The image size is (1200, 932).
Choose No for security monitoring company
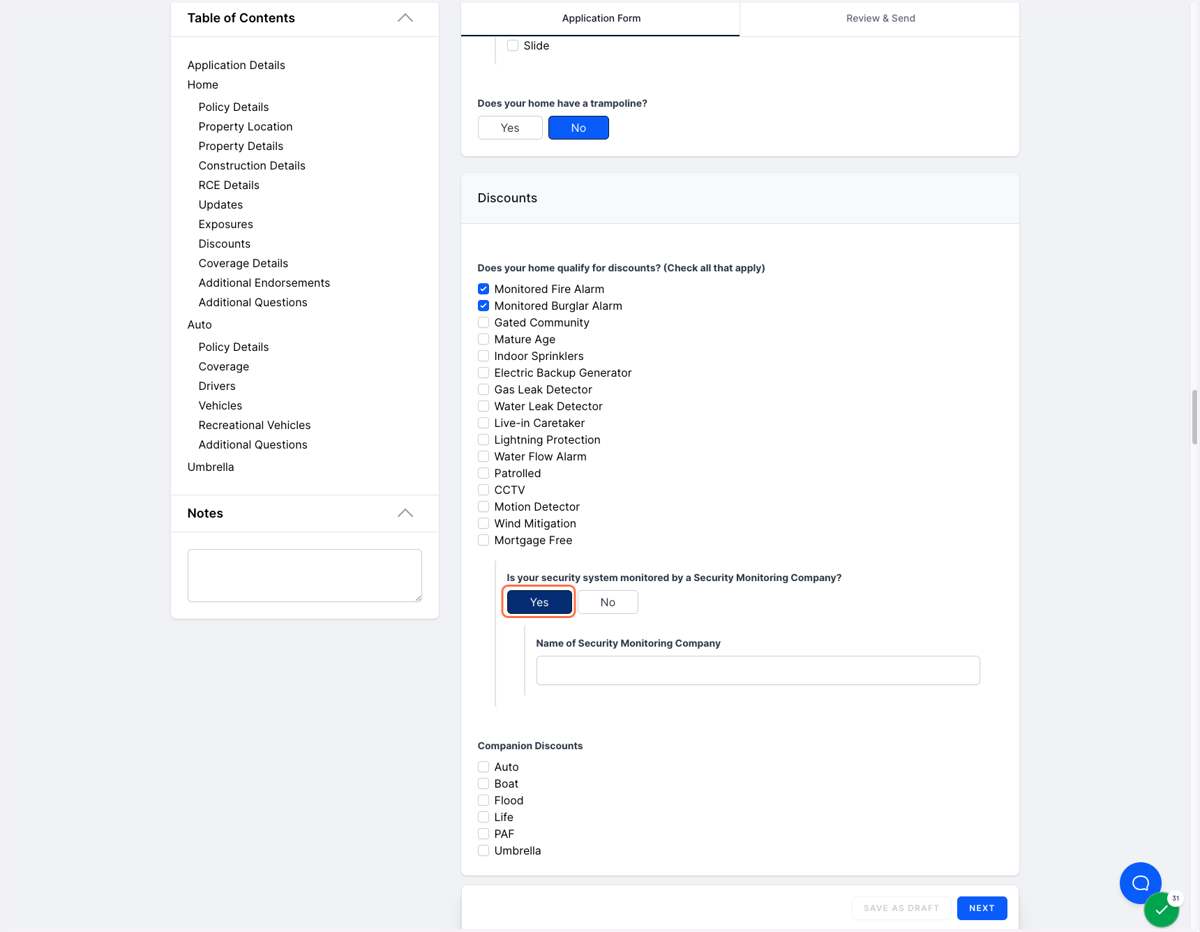click(607, 602)
